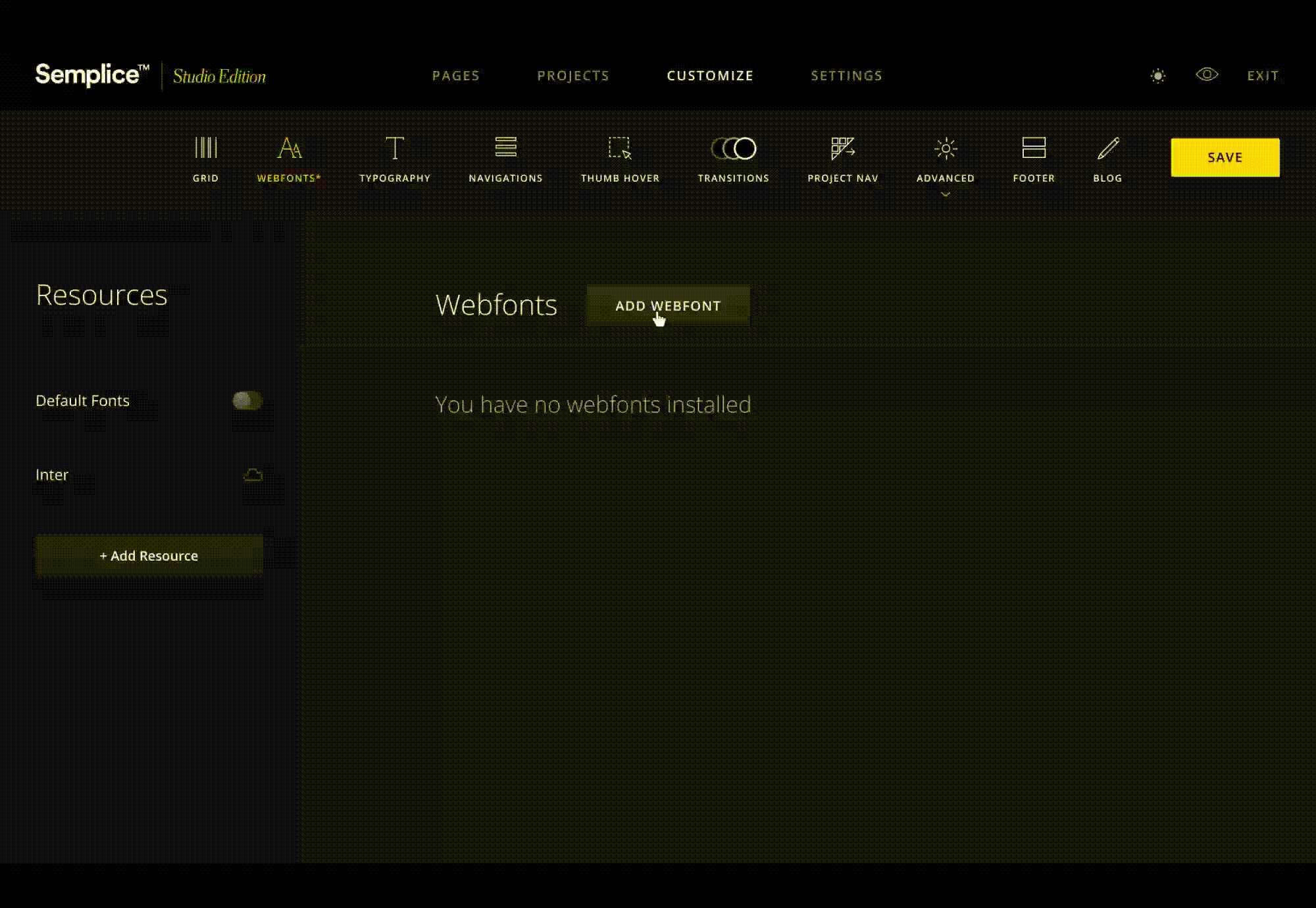
Task: Toggle the day/night mode sun icon
Action: coord(1157,76)
